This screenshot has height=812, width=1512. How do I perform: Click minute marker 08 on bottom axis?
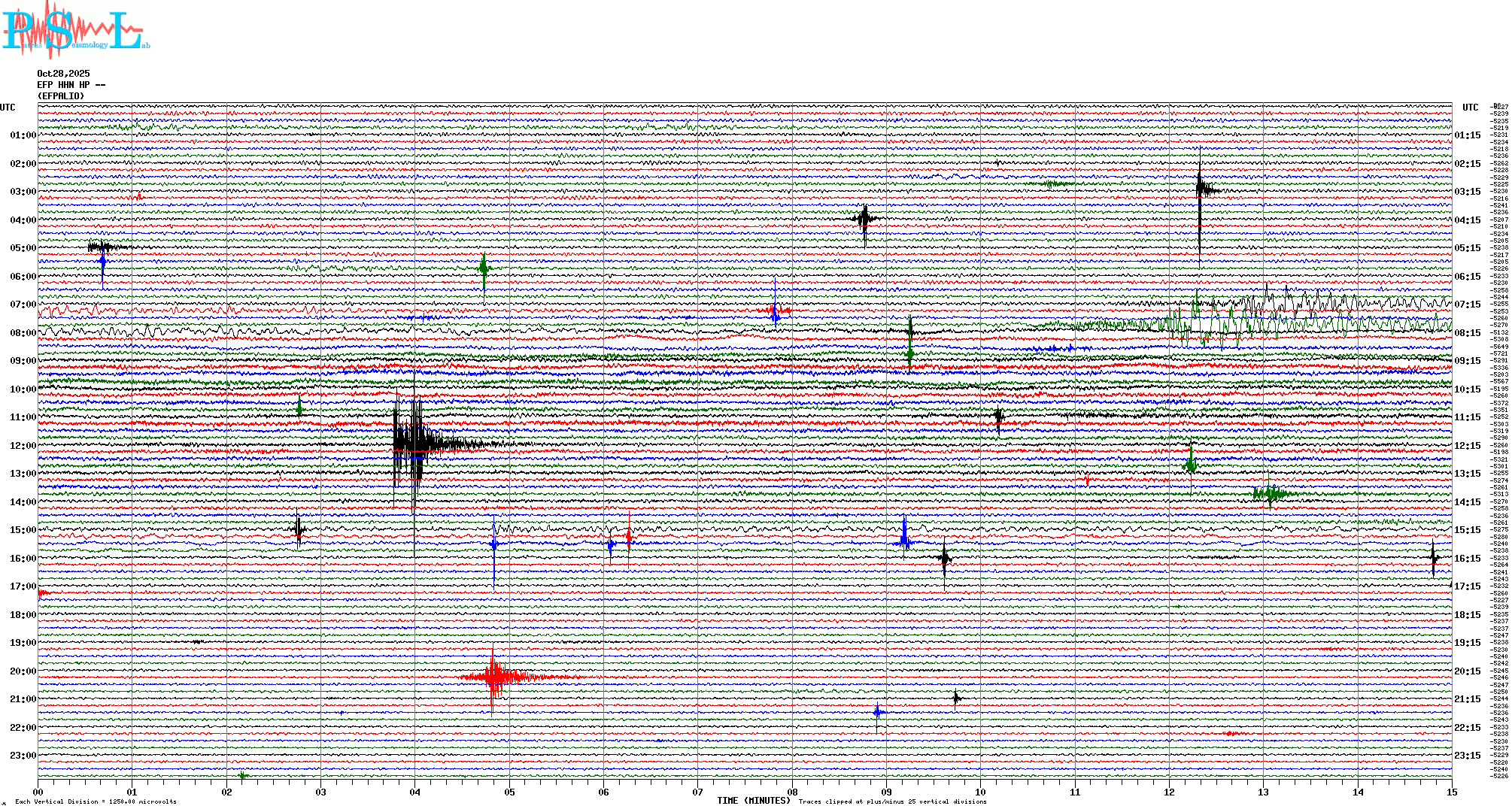click(792, 792)
